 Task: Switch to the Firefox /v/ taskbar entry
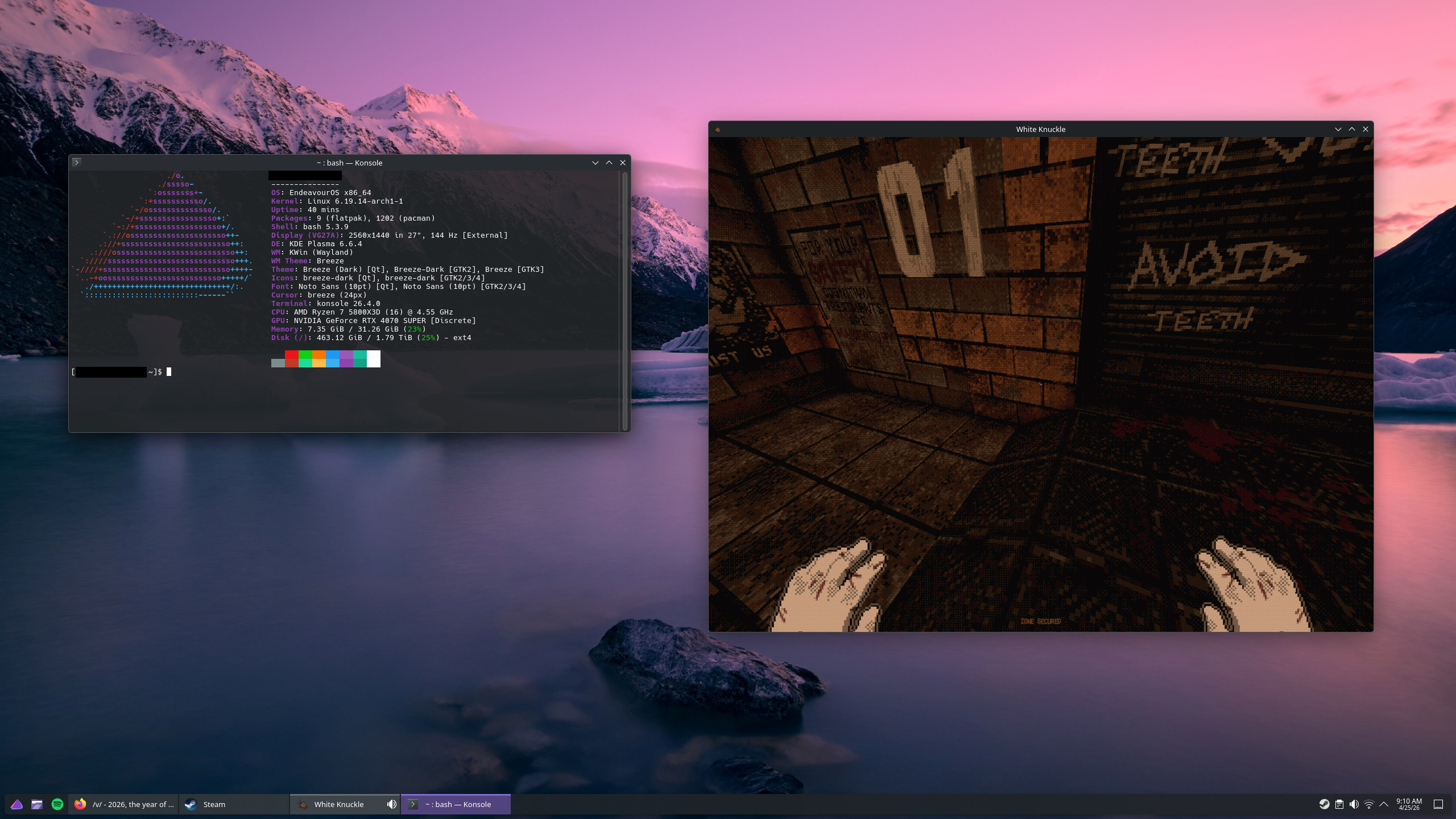124,804
